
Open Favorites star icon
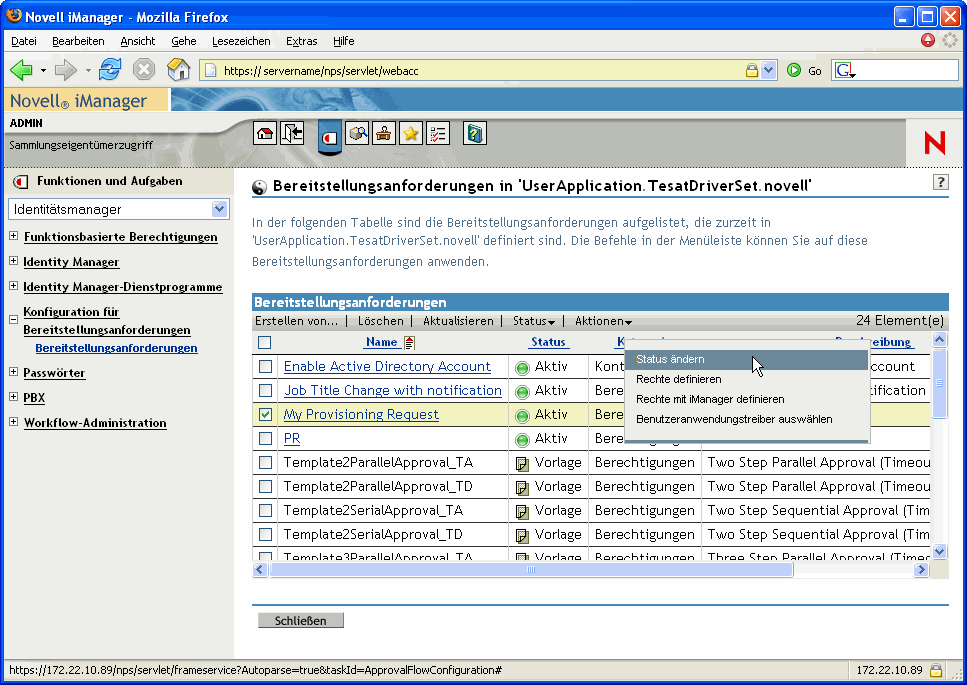click(x=411, y=133)
